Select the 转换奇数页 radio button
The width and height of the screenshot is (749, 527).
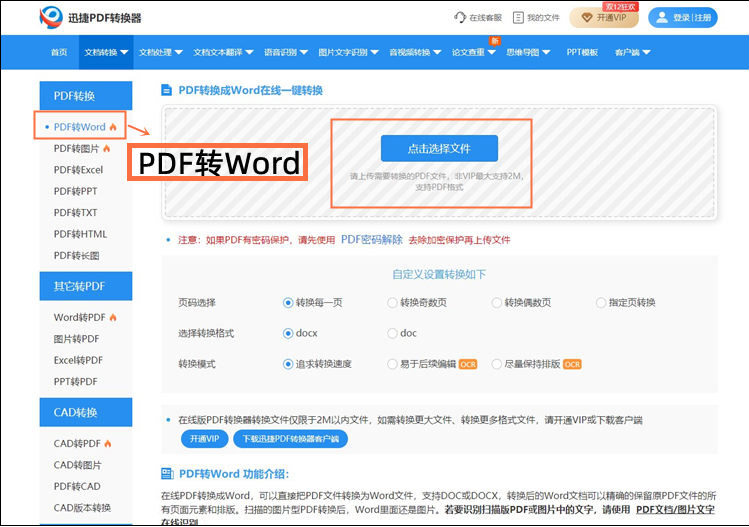tap(392, 302)
